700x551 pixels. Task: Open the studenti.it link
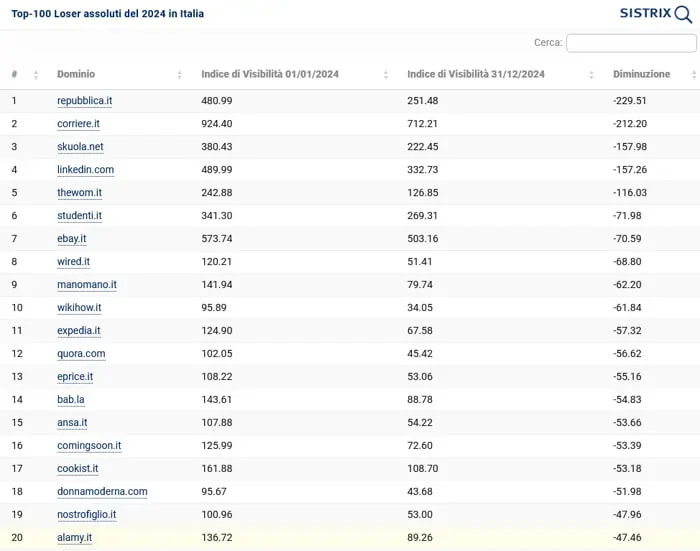tap(79, 216)
